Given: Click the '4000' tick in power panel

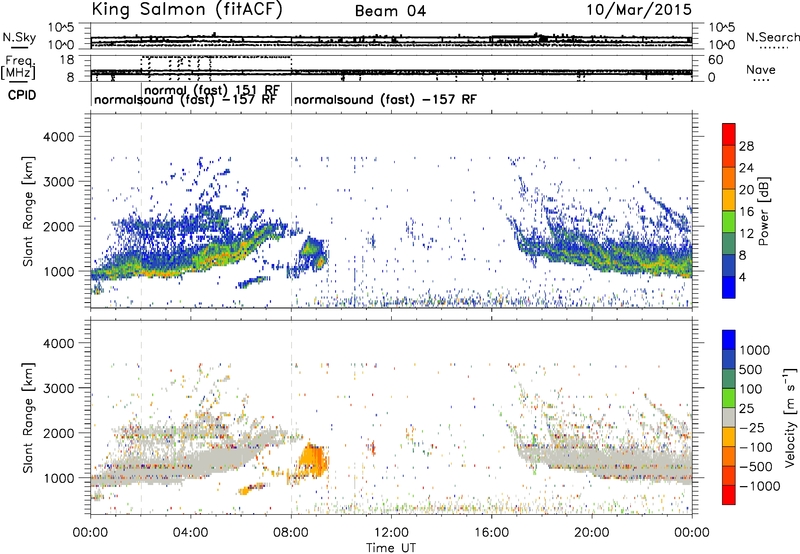Looking at the screenshot, I should pyautogui.click(x=58, y=137).
